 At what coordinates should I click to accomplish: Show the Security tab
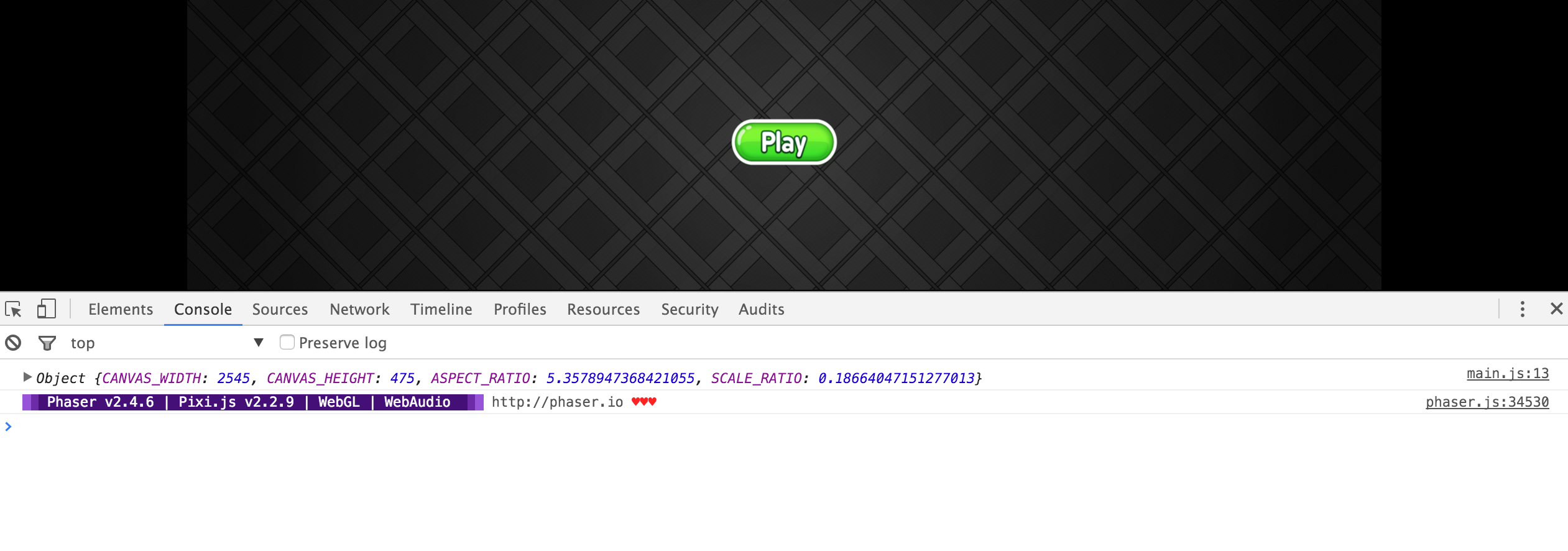[x=689, y=309]
